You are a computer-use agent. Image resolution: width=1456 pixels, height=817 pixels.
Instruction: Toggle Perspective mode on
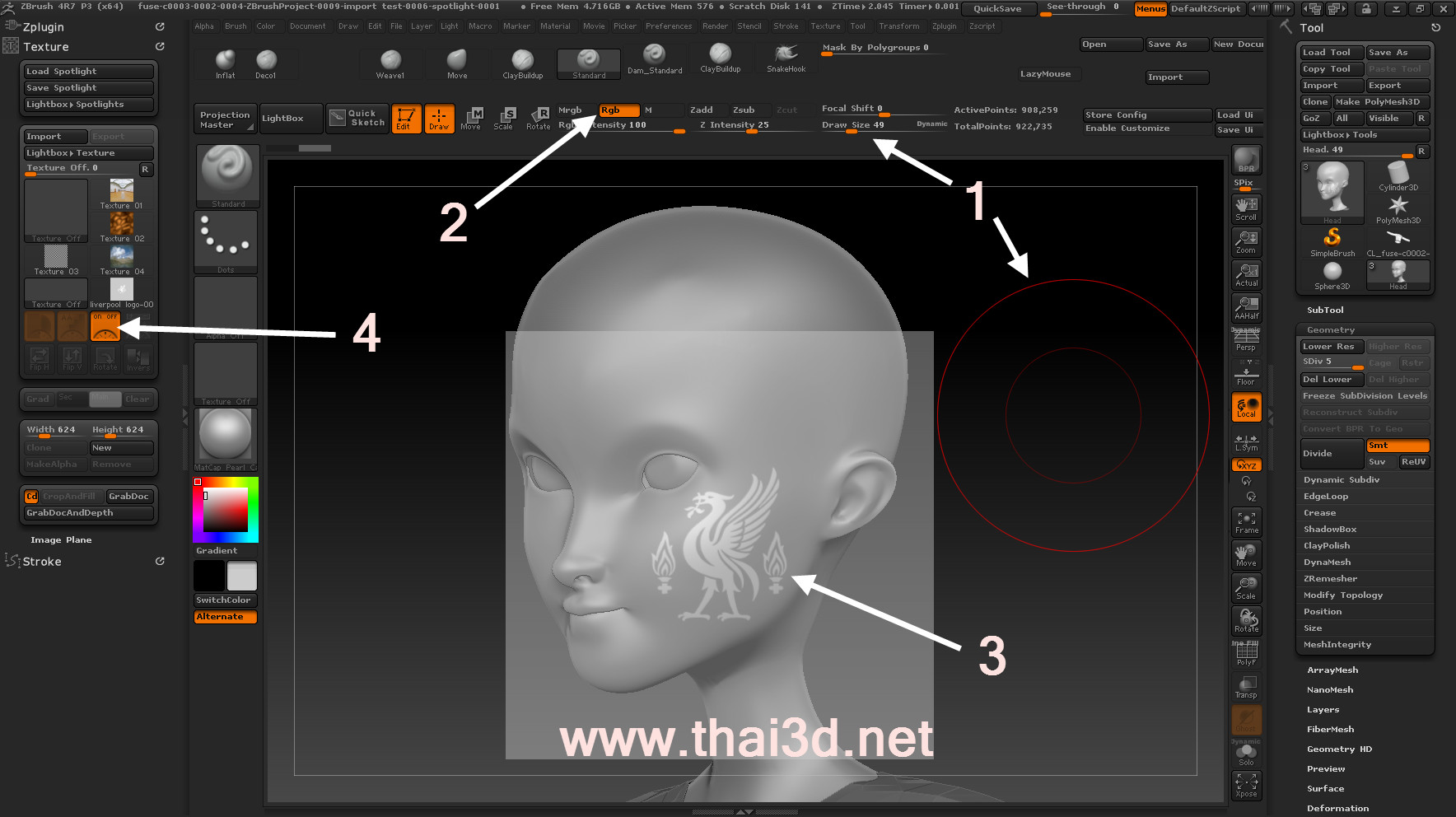click(1245, 341)
